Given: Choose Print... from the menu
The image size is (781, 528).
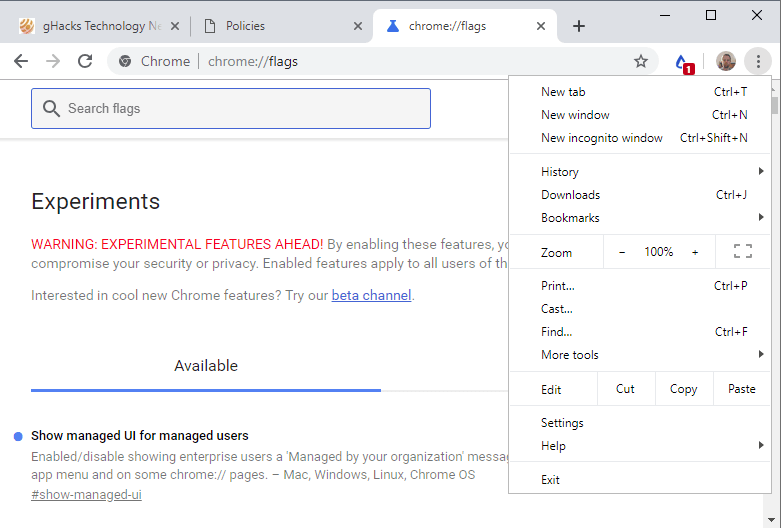Looking at the screenshot, I should [x=640, y=285].
